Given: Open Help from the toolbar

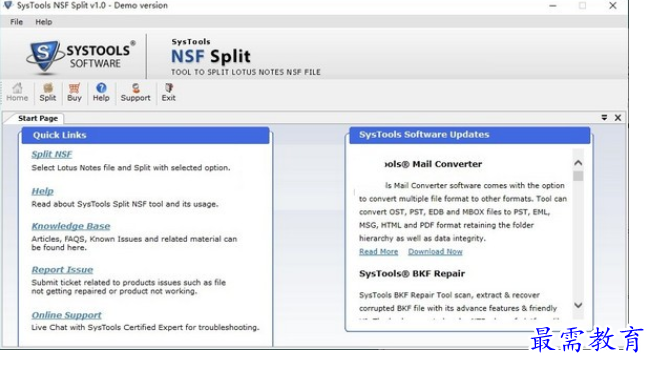Looking at the screenshot, I should coord(101,92).
